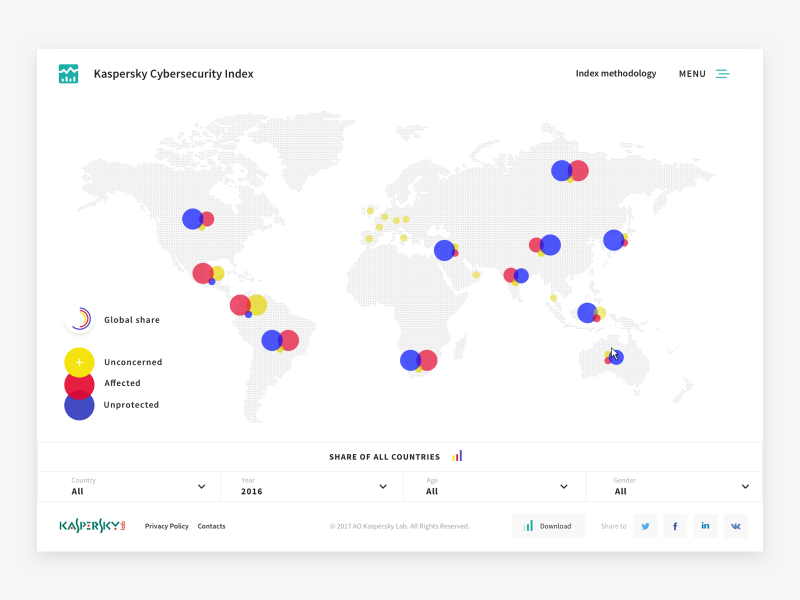800x600 pixels.
Task: Share to LinkedIn
Action: point(705,526)
